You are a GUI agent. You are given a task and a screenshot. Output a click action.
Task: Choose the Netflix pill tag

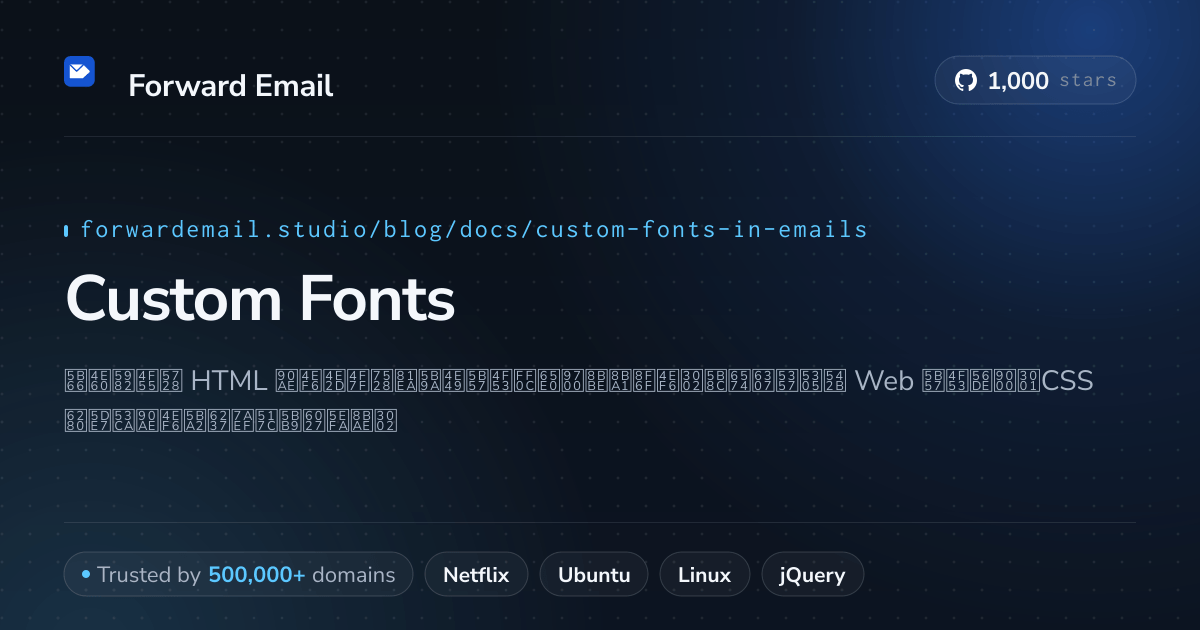[476, 575]
